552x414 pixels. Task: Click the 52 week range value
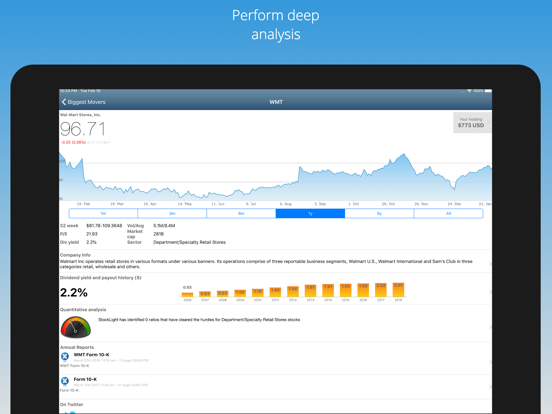coord(104,226)
